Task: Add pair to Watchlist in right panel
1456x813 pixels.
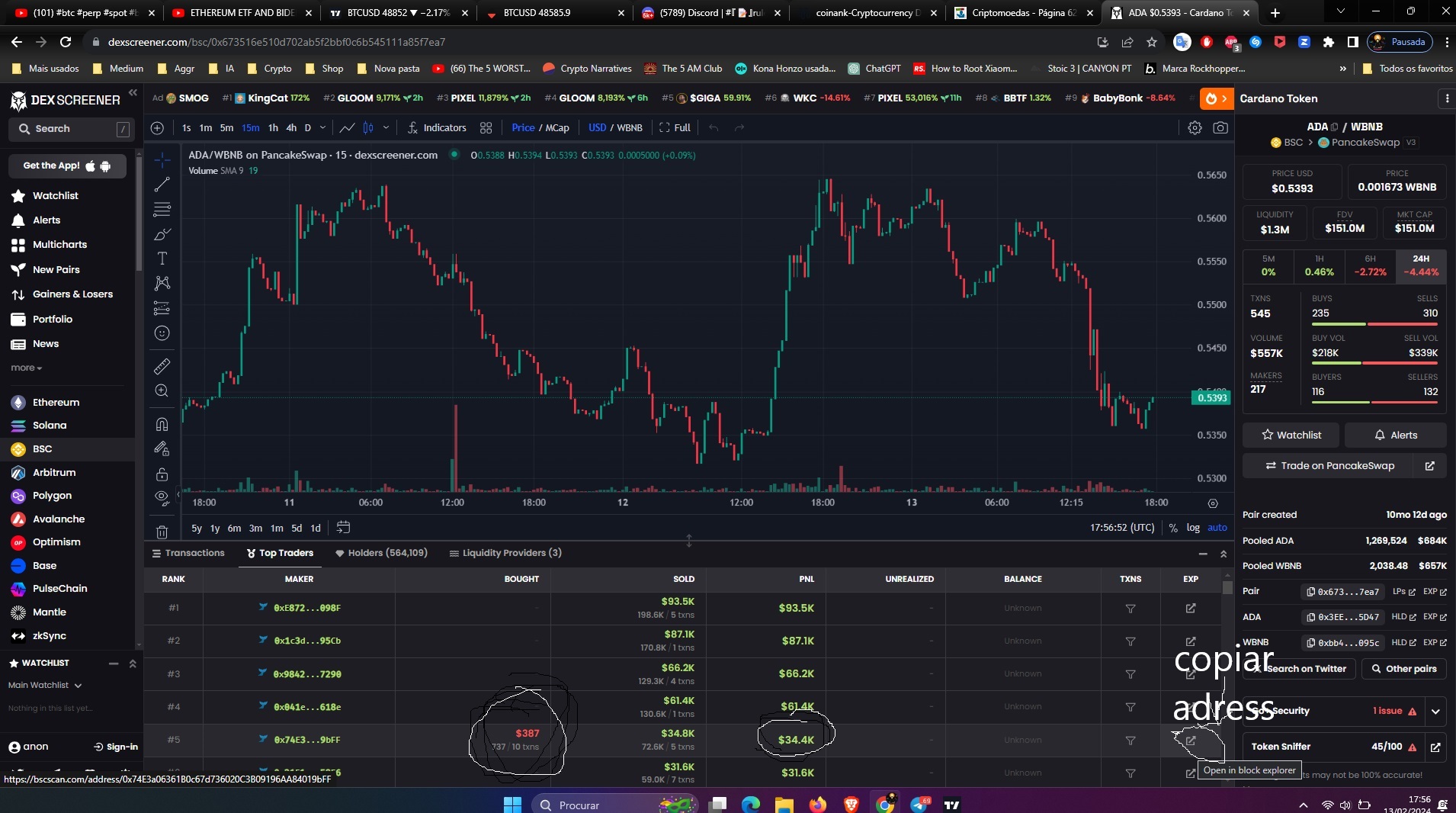Action: click(1291, 435)
